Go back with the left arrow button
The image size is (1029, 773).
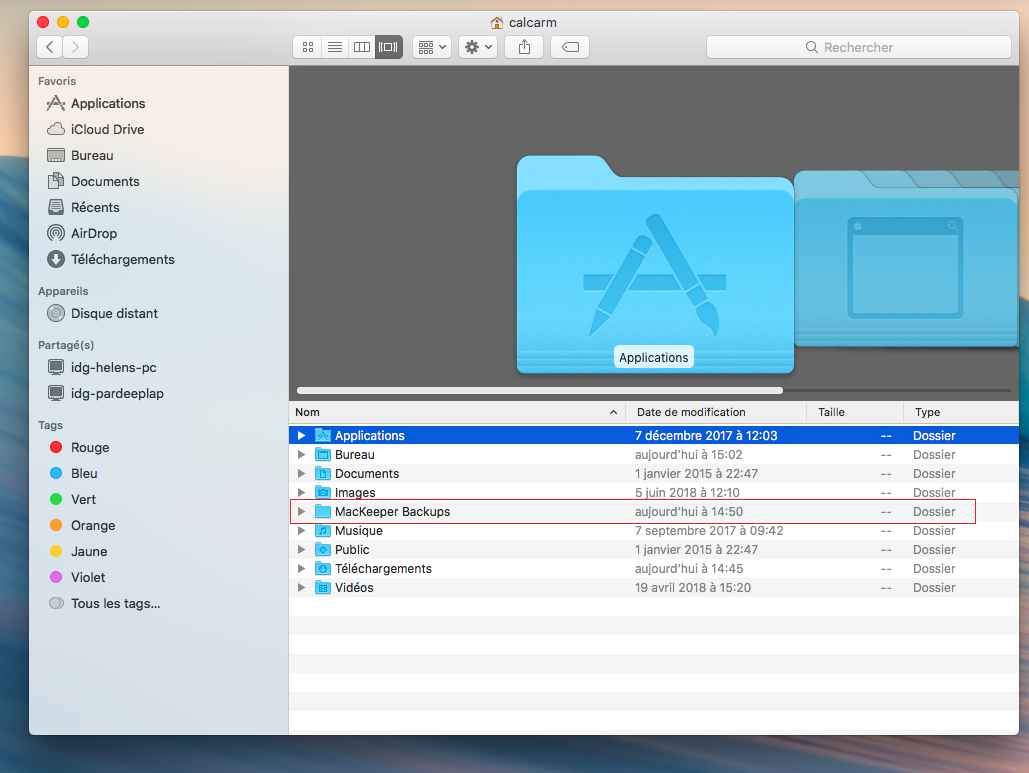(x=49, y=47)
